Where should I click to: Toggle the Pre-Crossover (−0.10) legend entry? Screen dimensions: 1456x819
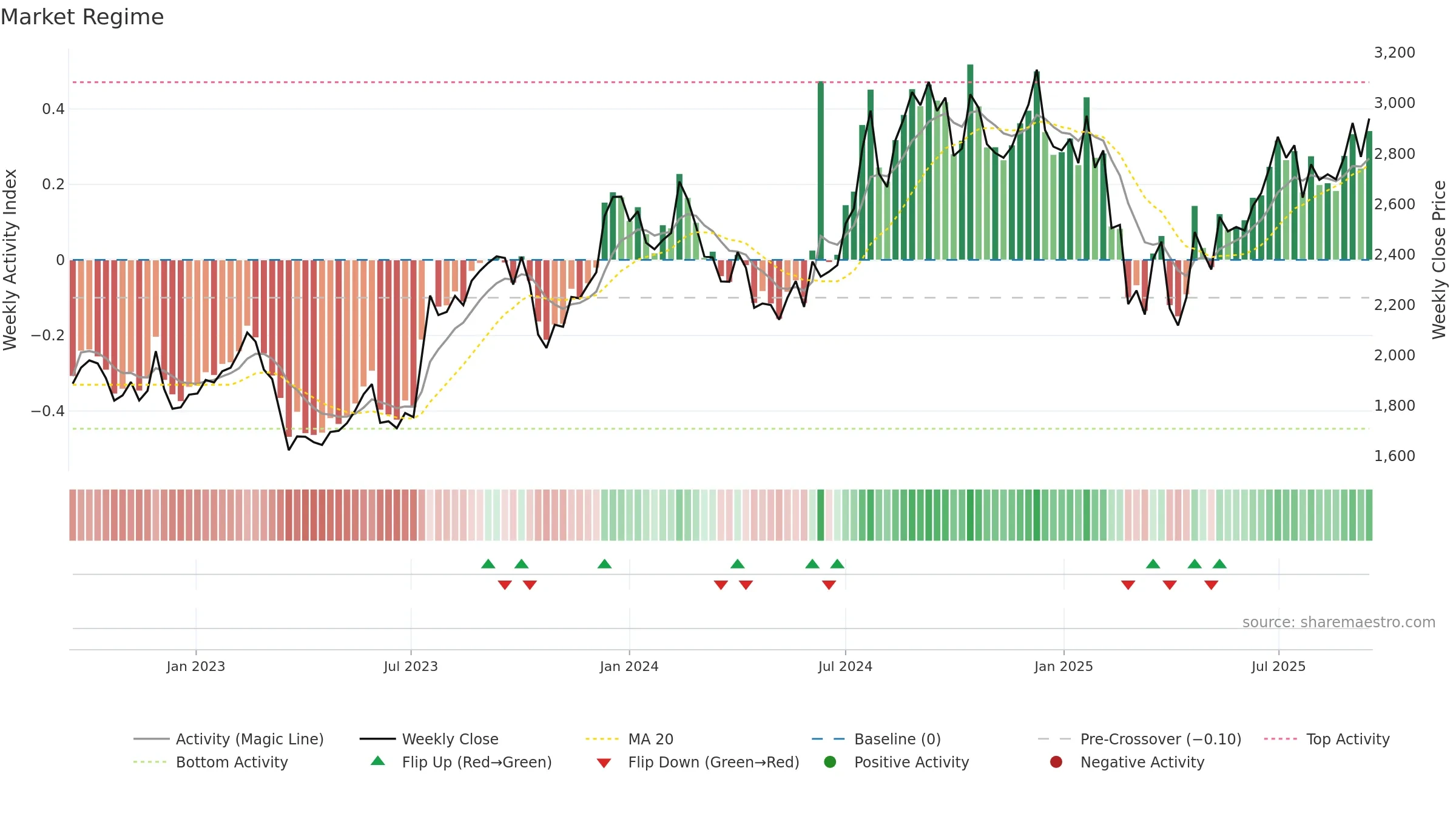[x=1139, y=739]
